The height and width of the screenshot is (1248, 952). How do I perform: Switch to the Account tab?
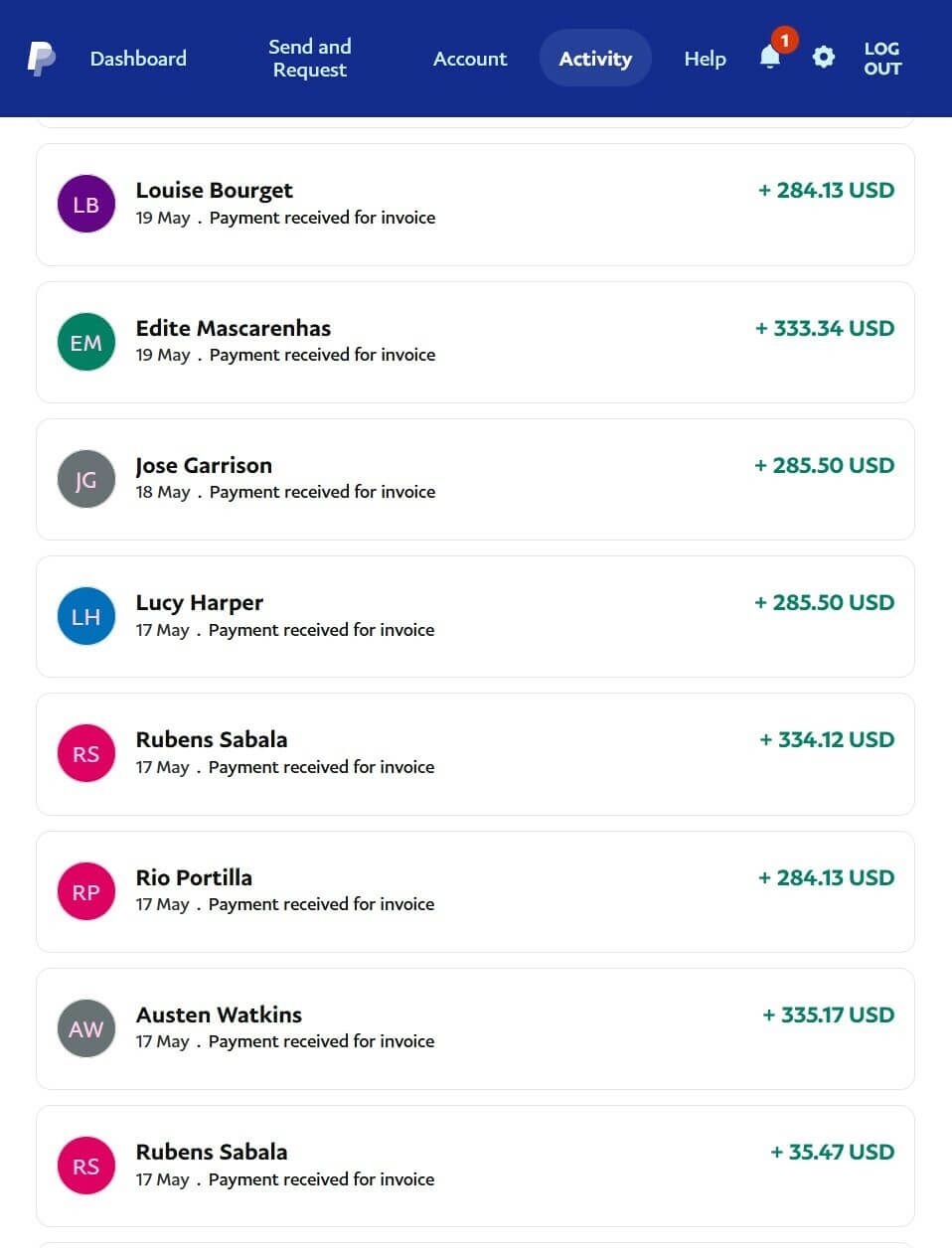470,59
